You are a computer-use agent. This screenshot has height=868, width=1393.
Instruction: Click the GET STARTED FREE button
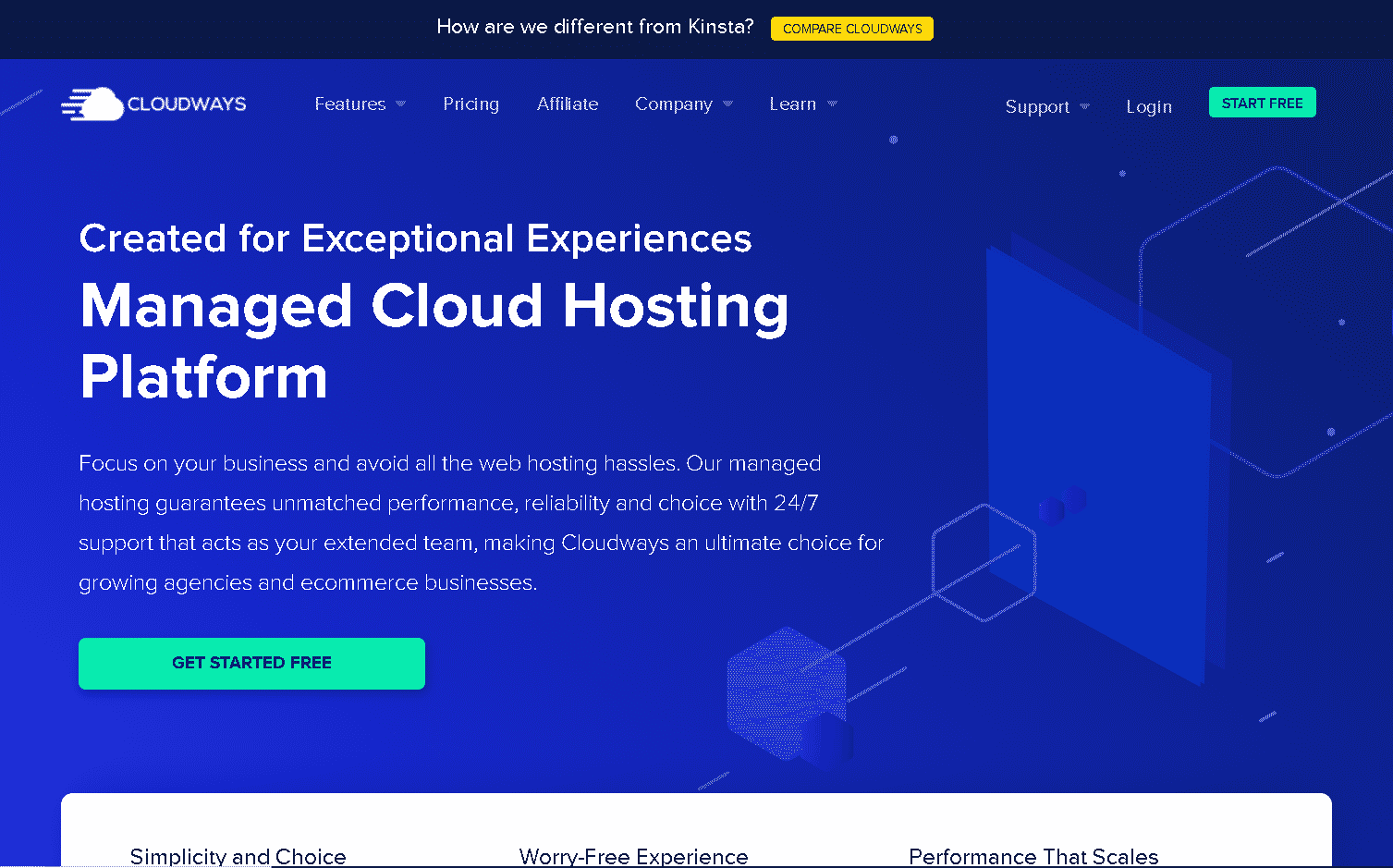point(251,664)
